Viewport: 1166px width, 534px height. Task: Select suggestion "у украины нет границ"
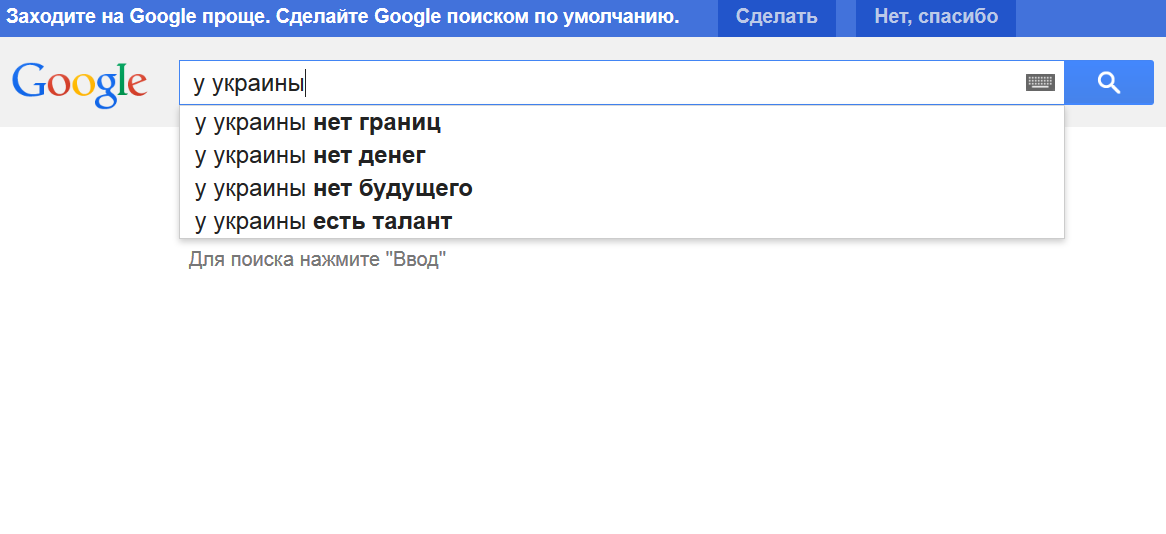tap(622, 123)
